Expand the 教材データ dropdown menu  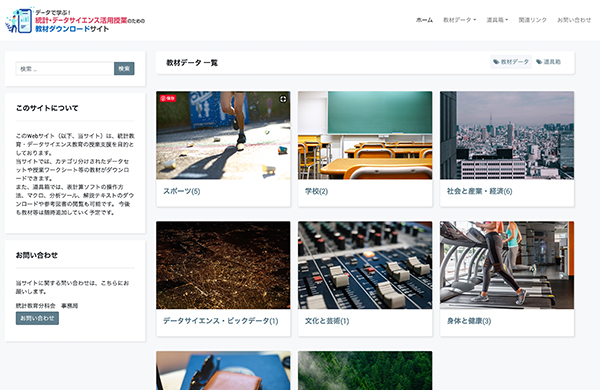(x=459, y=20)
